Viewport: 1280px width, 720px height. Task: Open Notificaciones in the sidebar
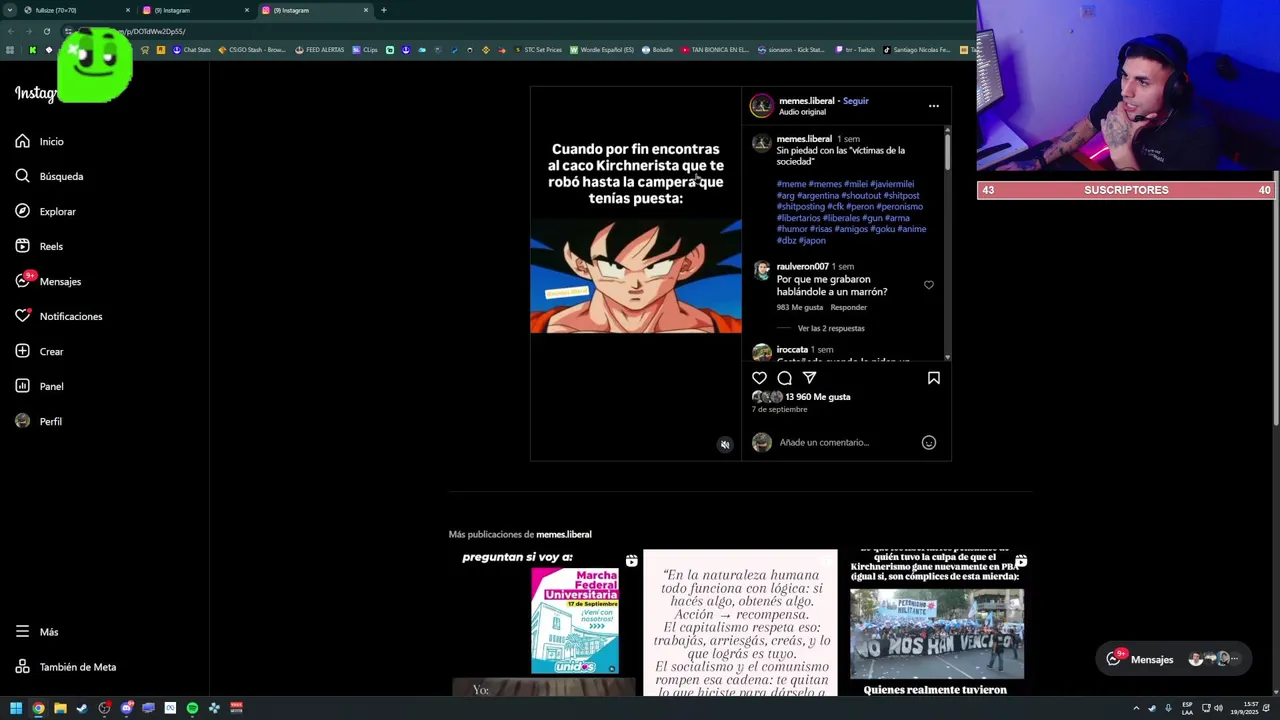(59, 317)
